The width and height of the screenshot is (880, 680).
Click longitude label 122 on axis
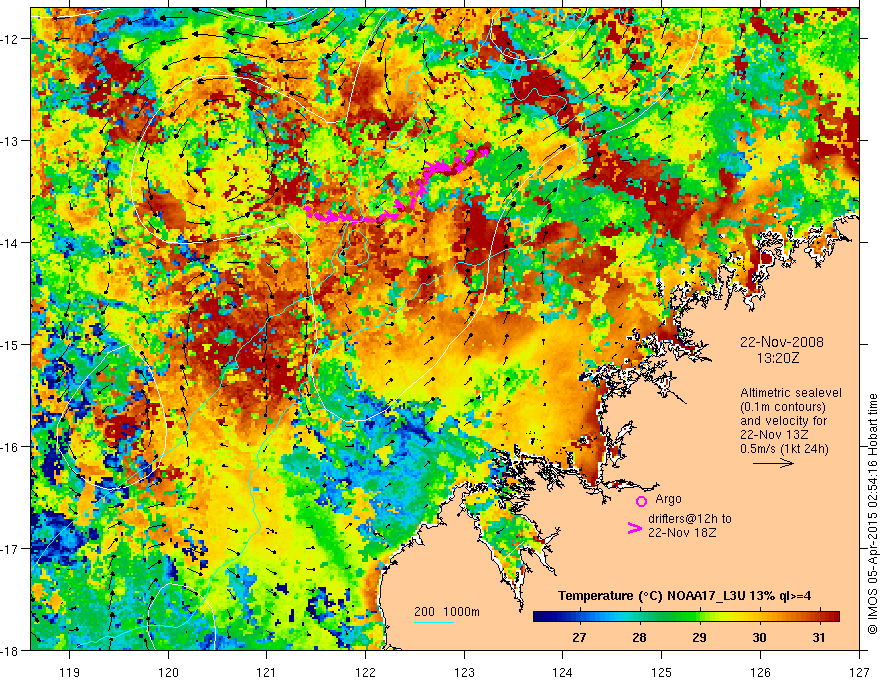(365, 672)
